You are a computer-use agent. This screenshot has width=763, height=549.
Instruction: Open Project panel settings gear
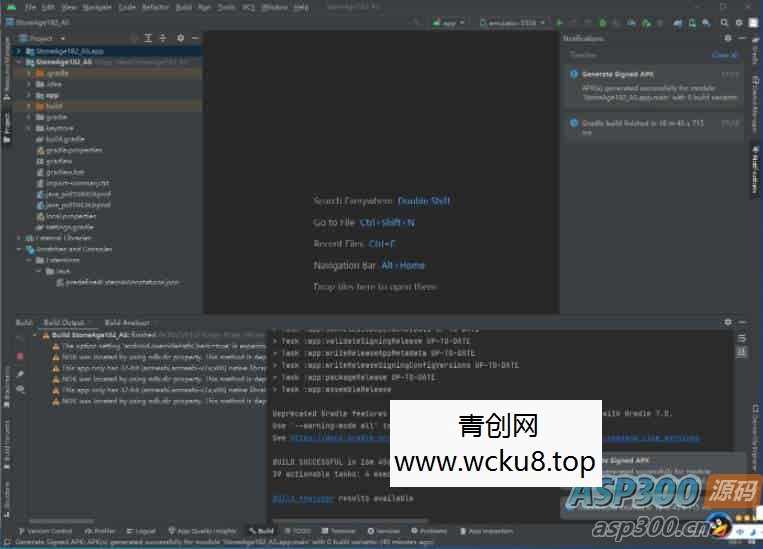click(x=180, y=38)
